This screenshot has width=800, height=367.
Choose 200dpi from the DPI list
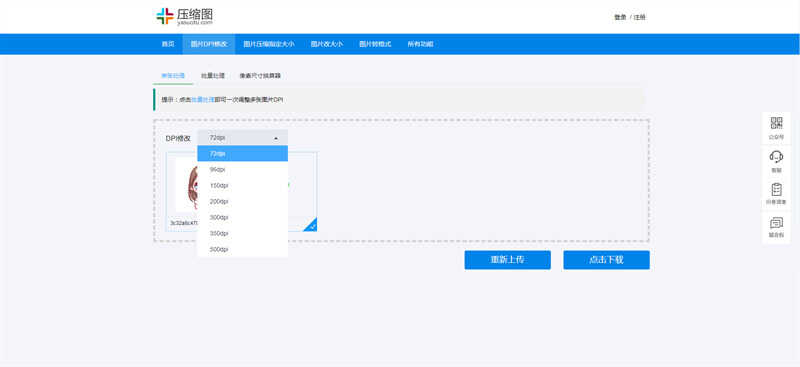(x=242, y=201)
